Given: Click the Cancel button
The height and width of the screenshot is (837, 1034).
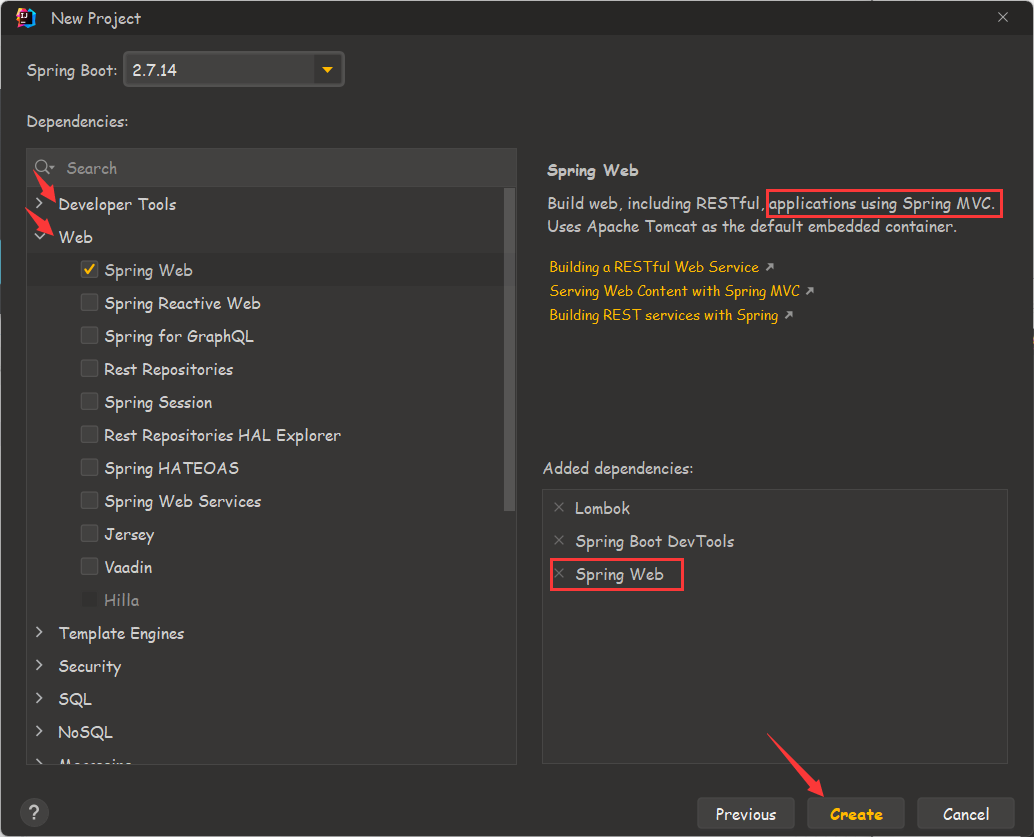Looking at the screenshot, I should click(965, 814).
